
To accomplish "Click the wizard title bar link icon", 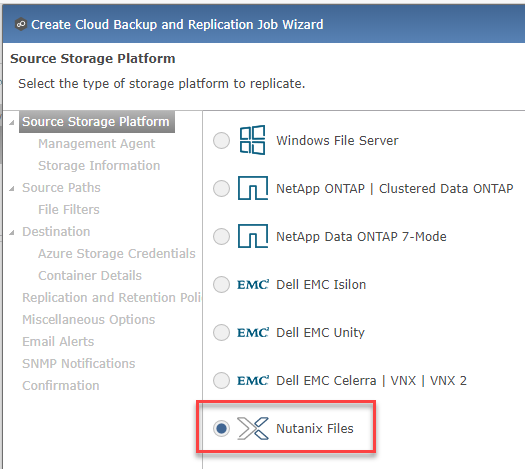I will [21, 24].
